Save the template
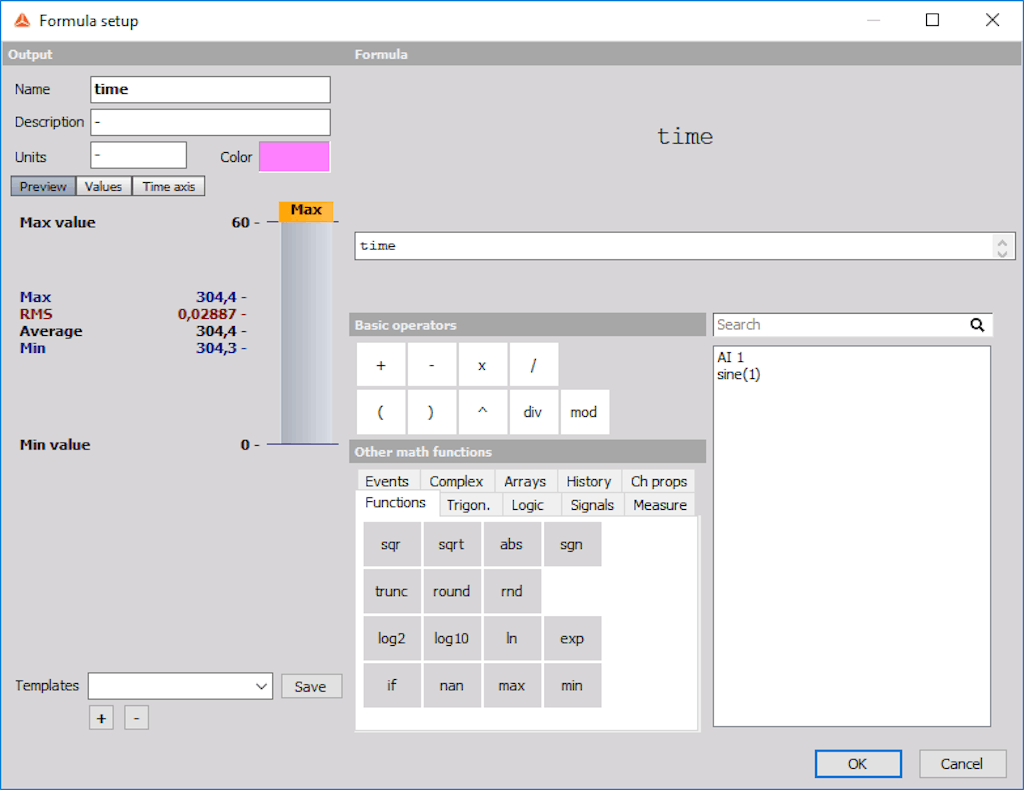The width and height of the screenshot is (1024, 790). click(311, 686)
